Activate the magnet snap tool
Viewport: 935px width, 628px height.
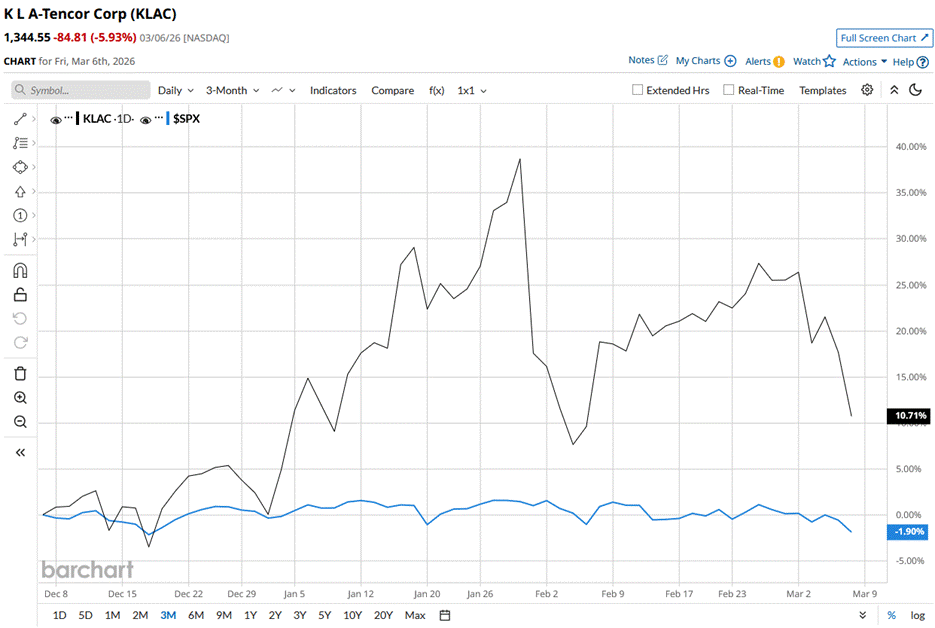coord(20,271)
